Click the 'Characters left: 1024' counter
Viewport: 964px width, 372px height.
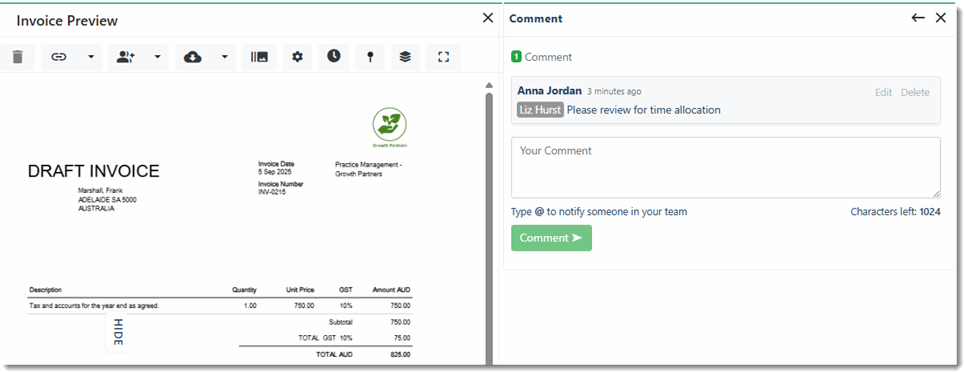895,212
